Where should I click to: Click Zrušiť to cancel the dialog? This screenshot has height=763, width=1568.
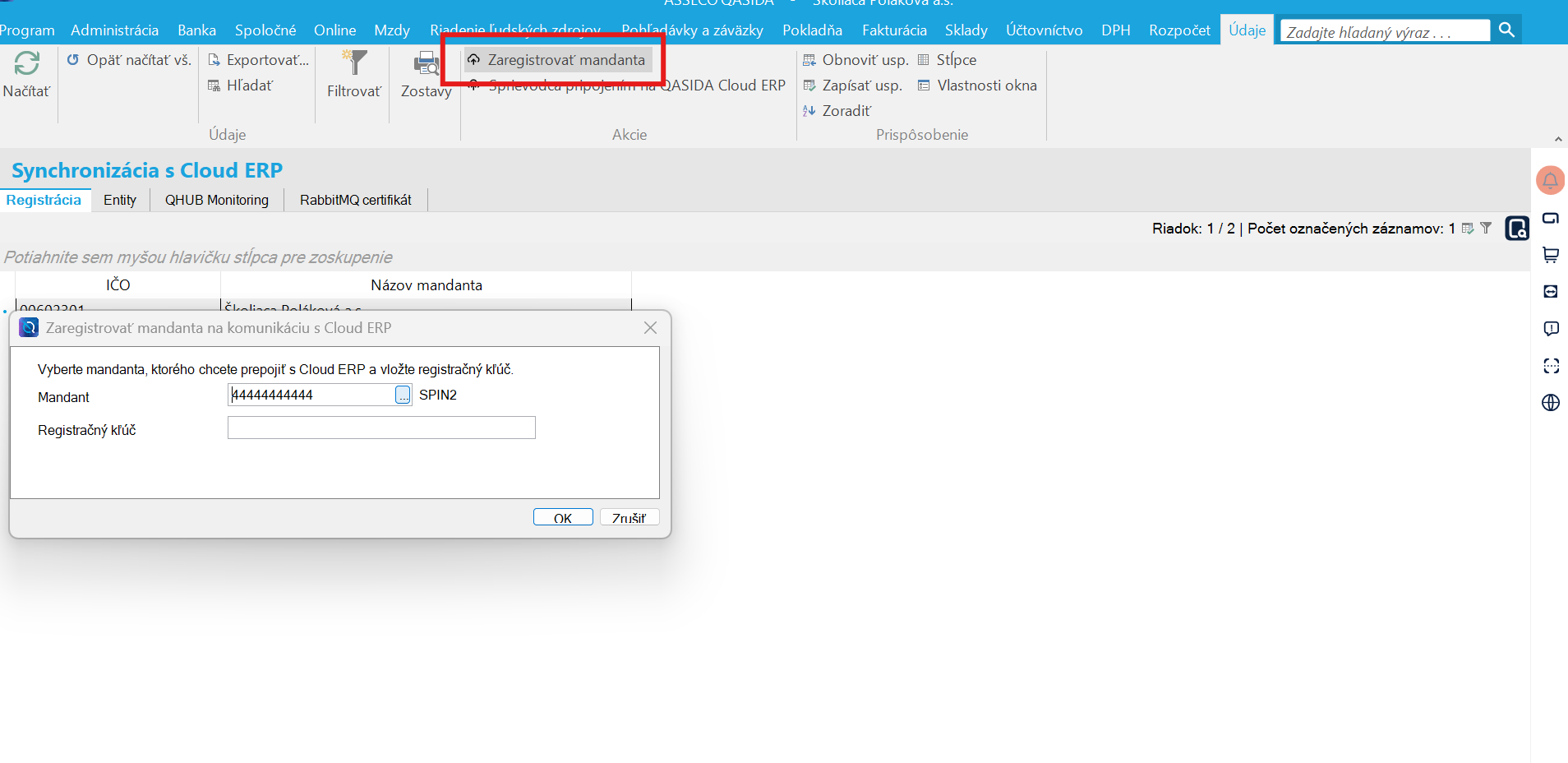[x=630, y=517]
